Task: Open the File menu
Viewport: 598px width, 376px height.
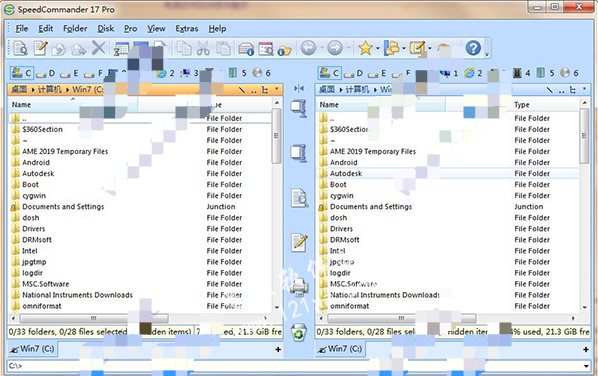Action: tap(22, 29)
